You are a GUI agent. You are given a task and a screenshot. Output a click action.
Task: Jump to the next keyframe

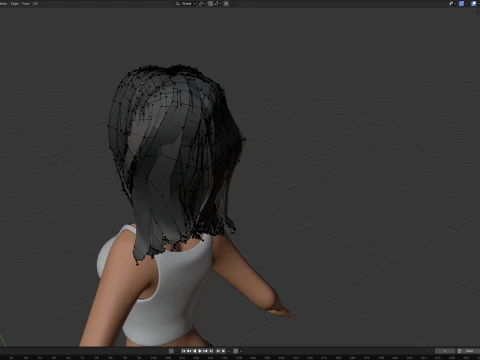pos(206,351)
